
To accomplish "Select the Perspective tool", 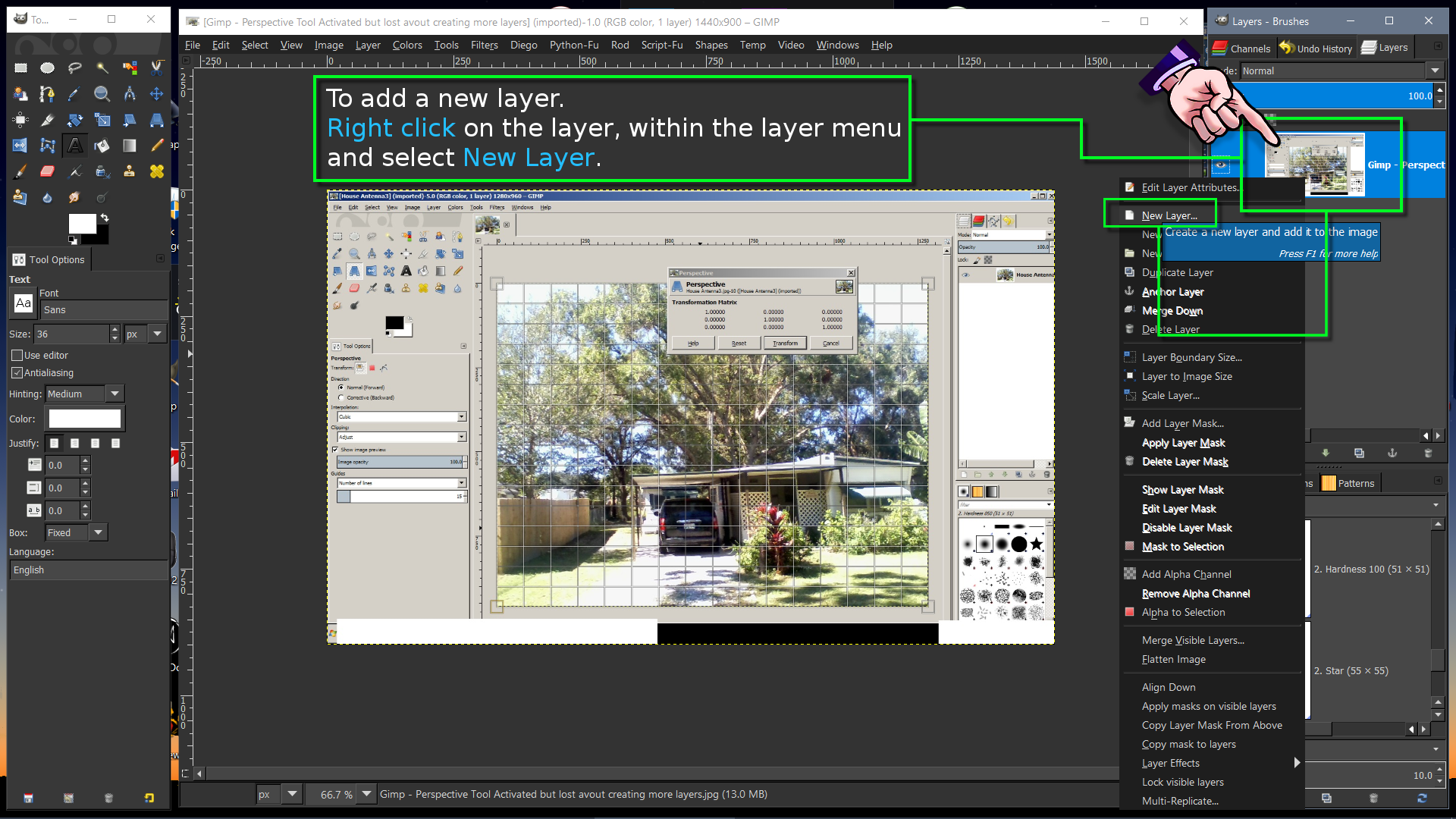I will coord(157,120).
